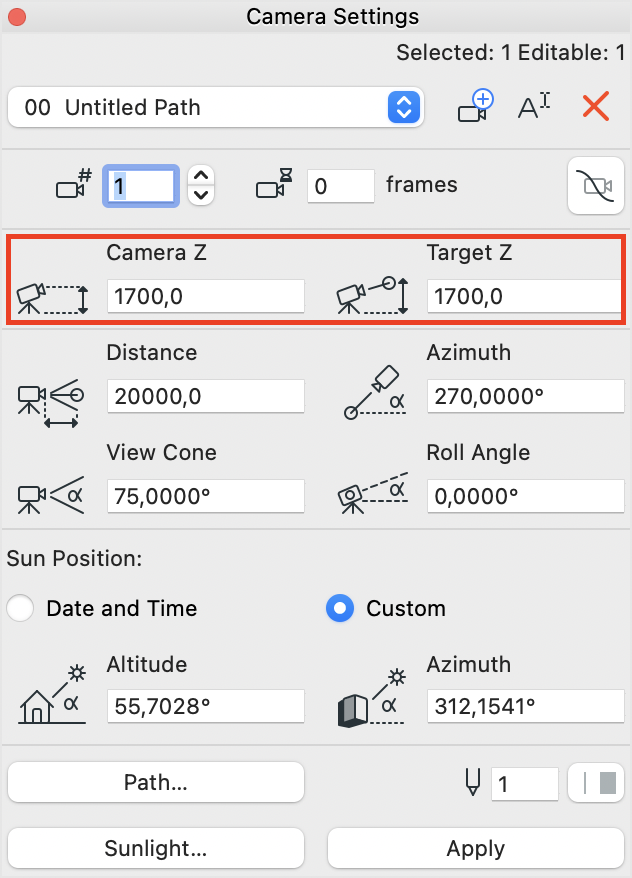632x878 pixels.
Task: Click the pen icon near pen number field
Action: click(x=473, y=782)
